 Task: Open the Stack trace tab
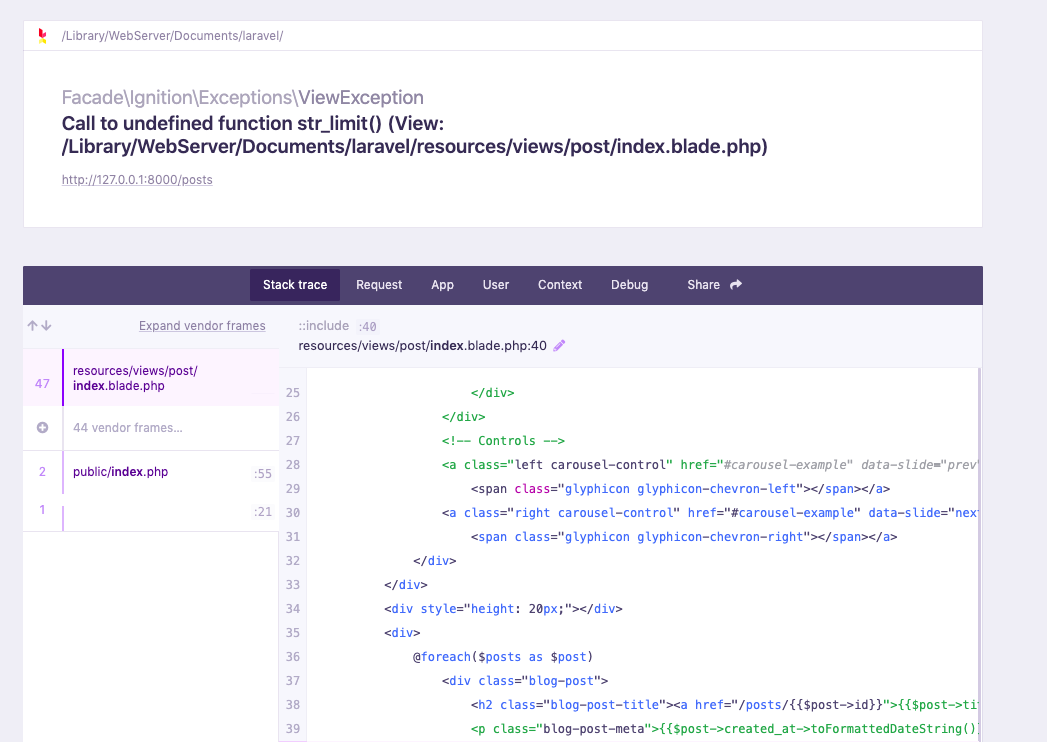(x=295, y=285)
